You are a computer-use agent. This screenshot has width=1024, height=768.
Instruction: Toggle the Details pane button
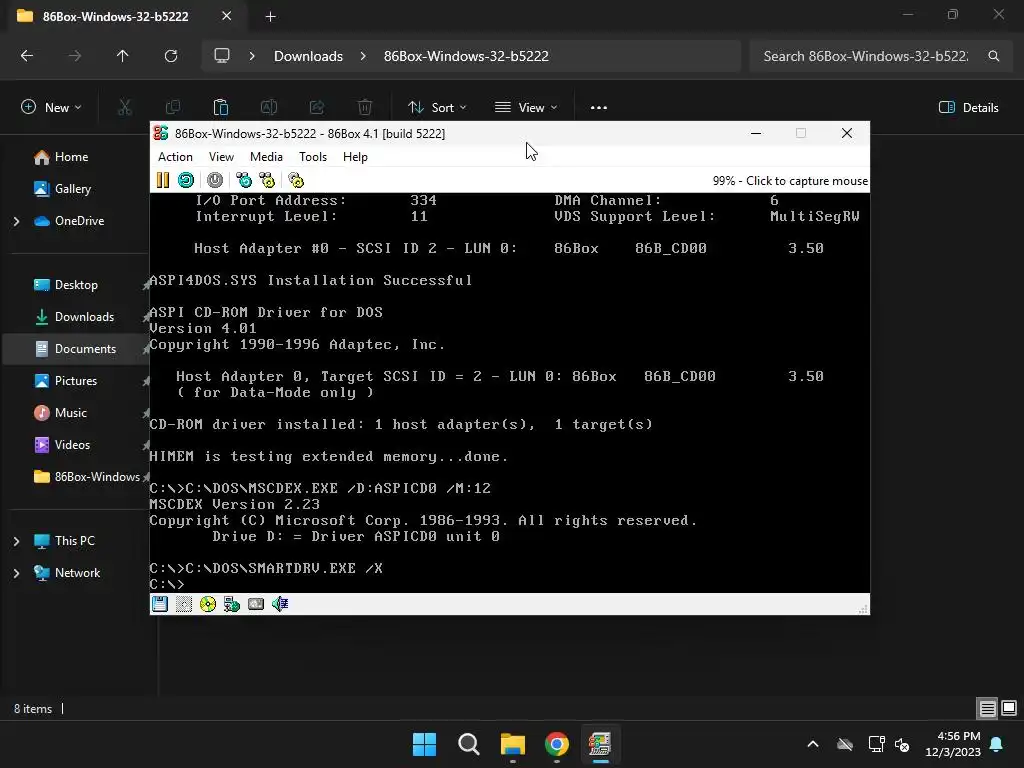coord(968,108)
